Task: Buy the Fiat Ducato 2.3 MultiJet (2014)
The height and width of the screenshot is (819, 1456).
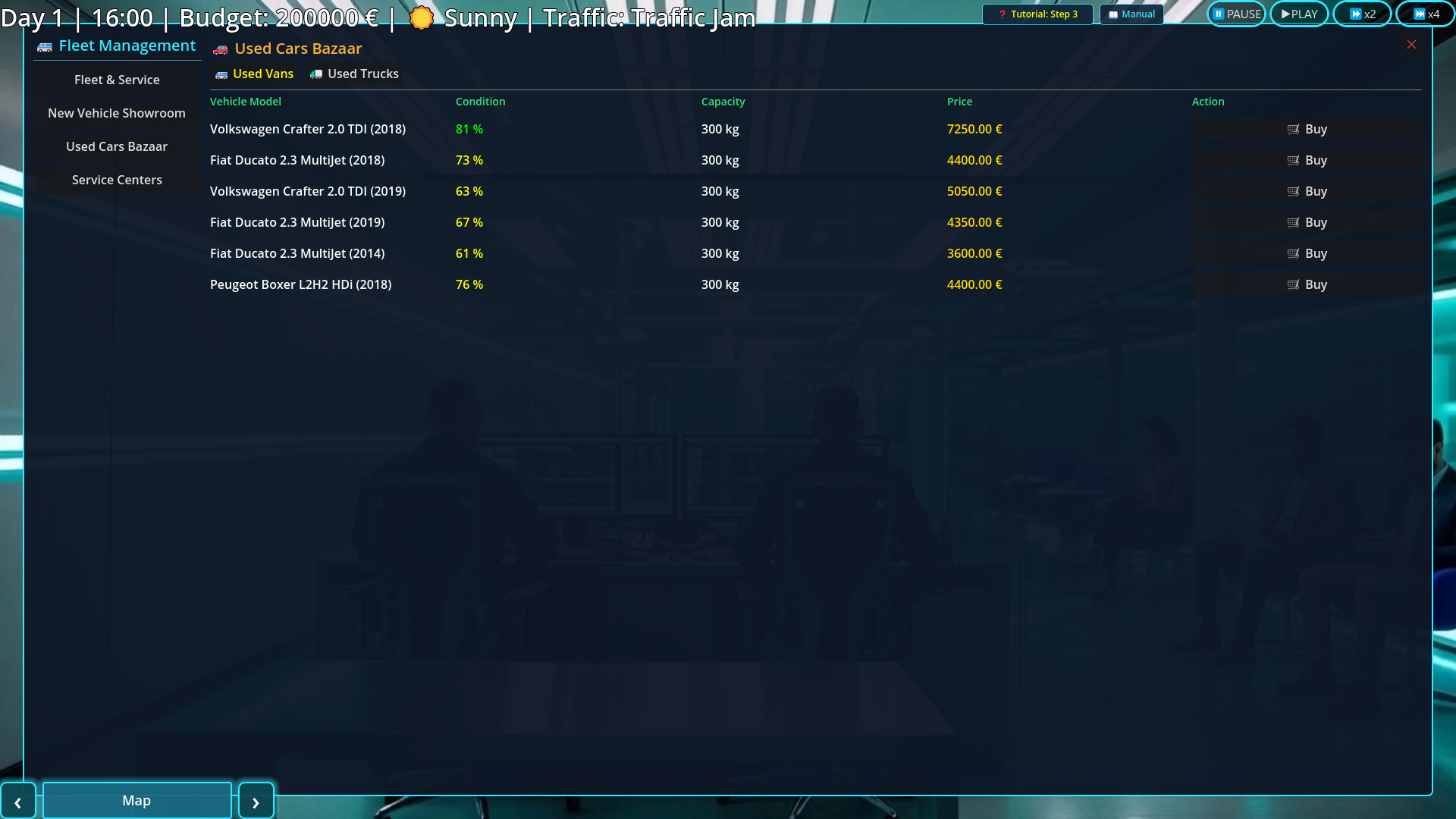Action: (x=1307, y=253)
